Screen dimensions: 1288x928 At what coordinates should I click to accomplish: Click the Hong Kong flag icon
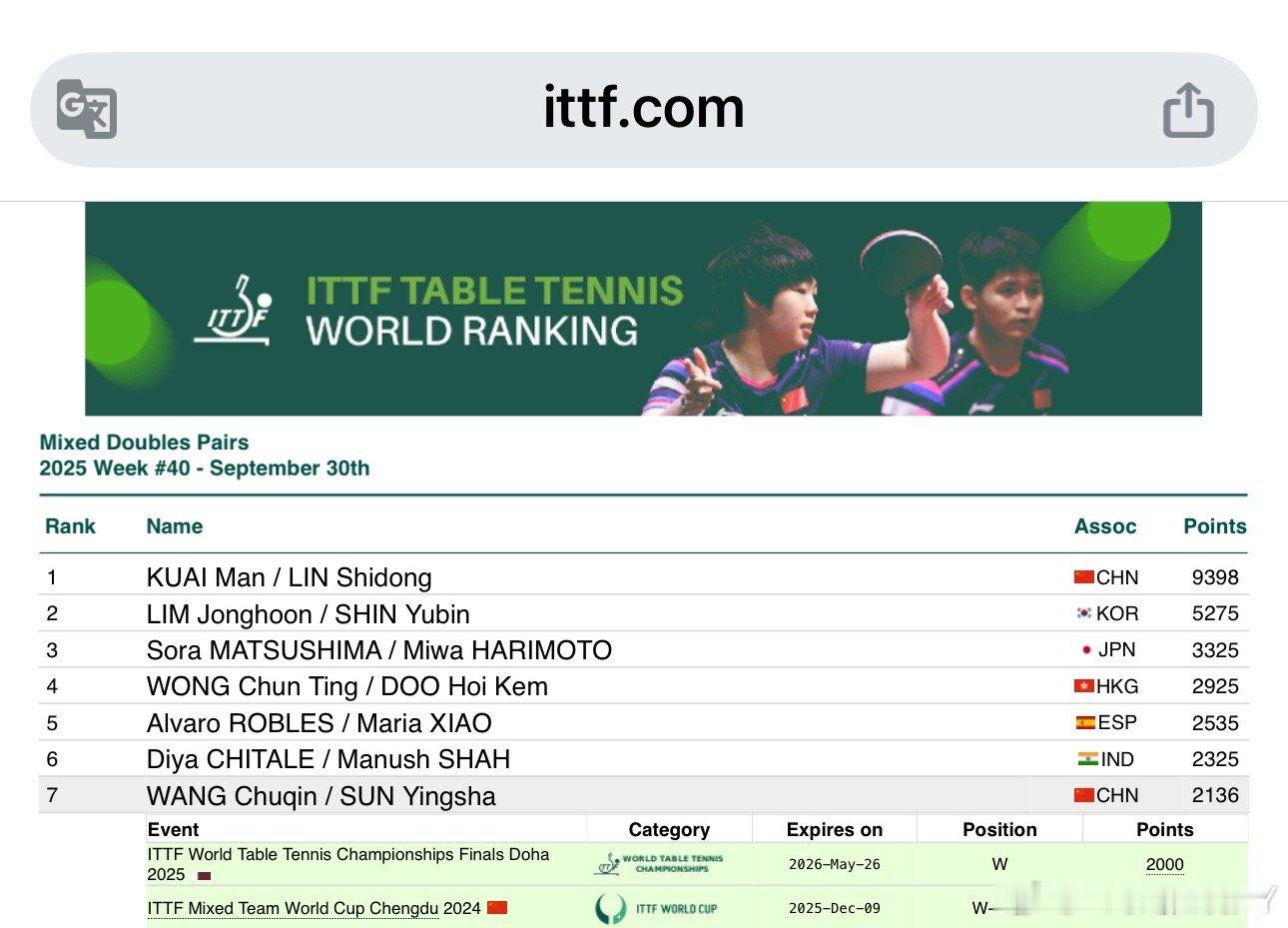click(1084, 686)
